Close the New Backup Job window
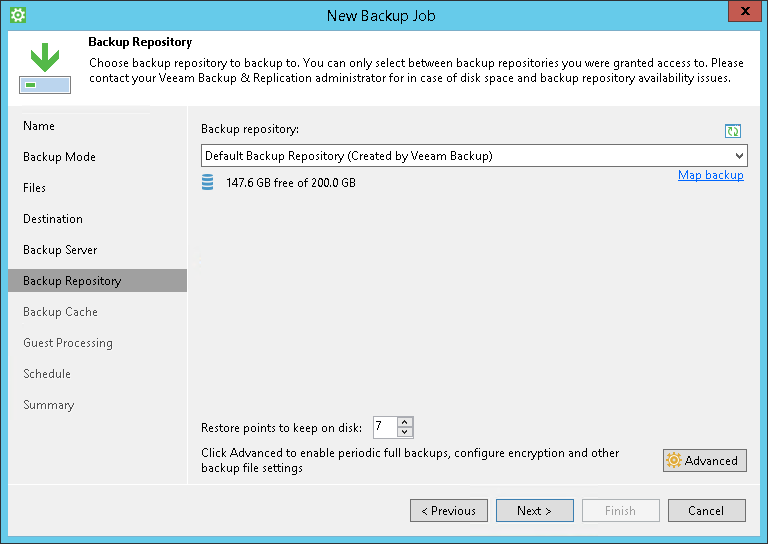 tap(744, 11)
